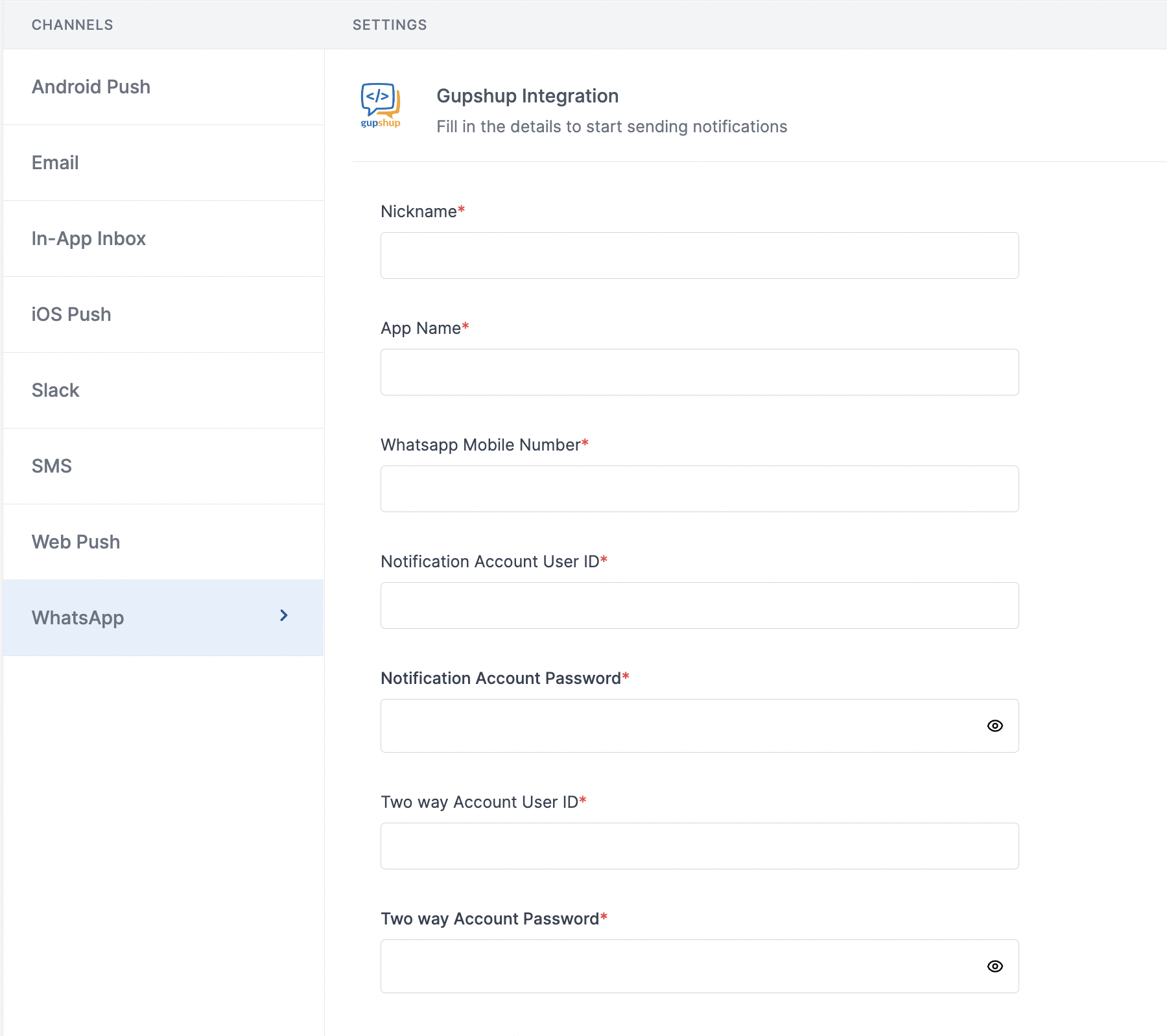Click the Gupshup Integration heading
The width and height of the screenshot is (1167, 1036).
tap(527, 96)
